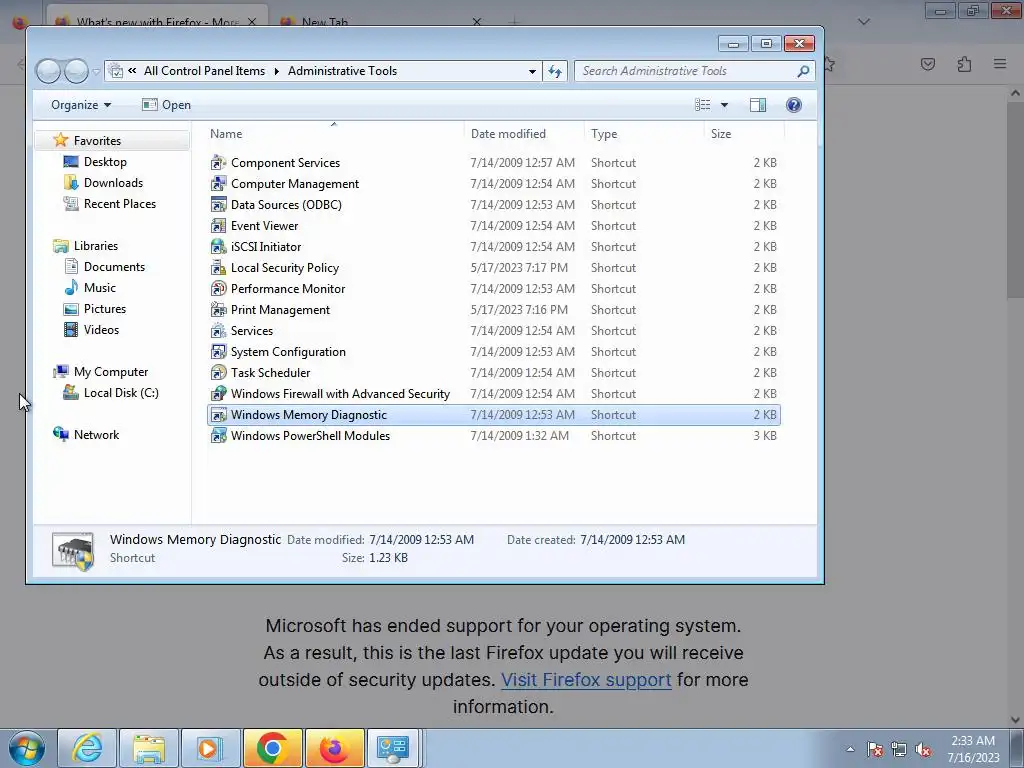This screenshot has height=768, width=1024.
Task: Show hidden tray icons arrow
Action: [x=850, y=749]
